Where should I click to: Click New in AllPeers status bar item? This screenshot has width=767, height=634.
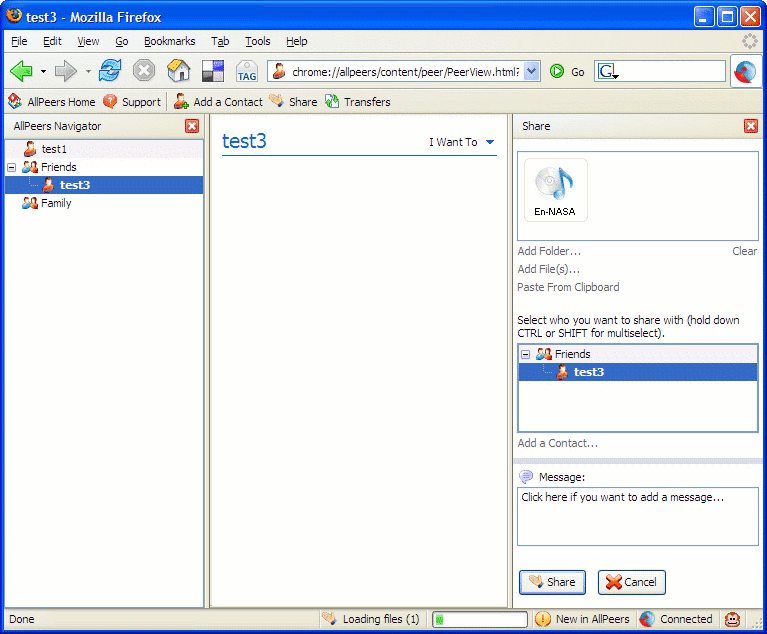(582, 619)
